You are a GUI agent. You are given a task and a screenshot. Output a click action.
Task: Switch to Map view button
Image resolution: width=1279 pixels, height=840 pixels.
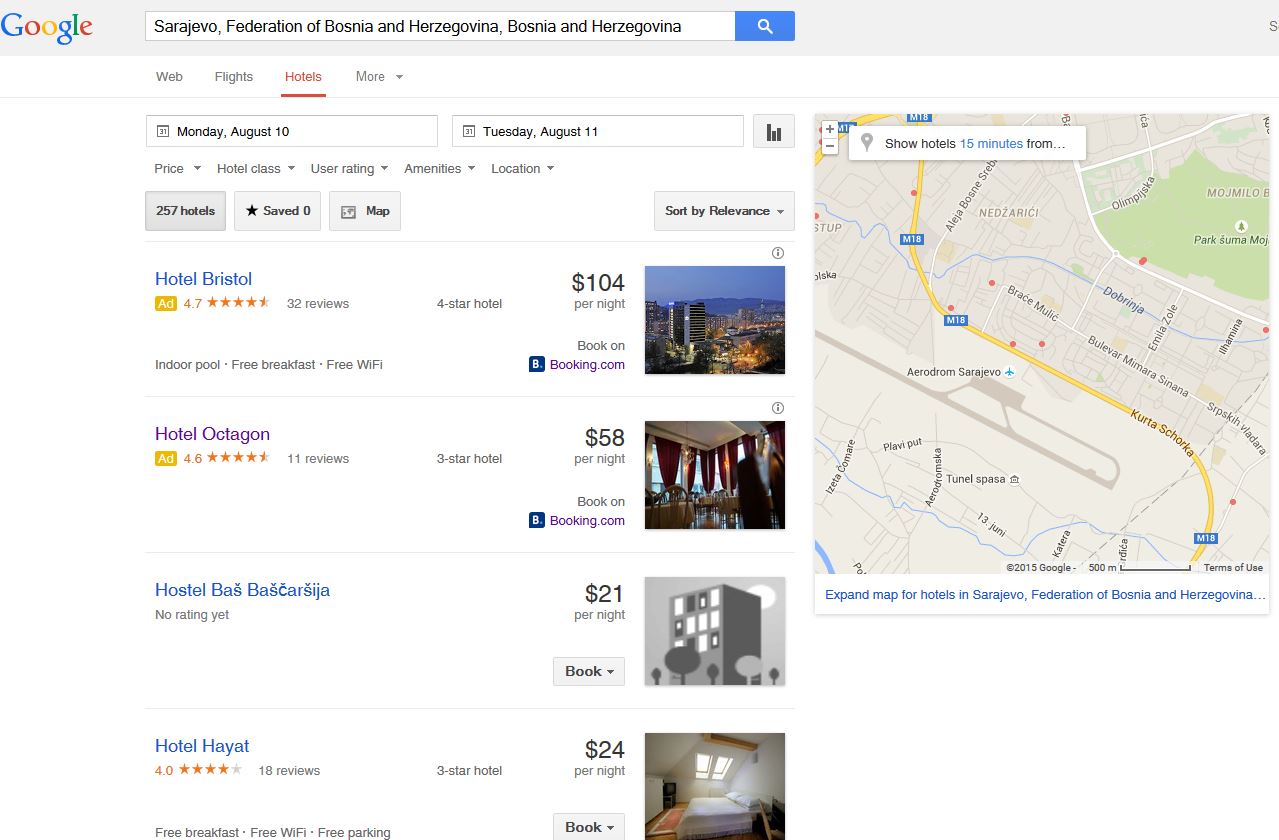click(x=365, y=211)
